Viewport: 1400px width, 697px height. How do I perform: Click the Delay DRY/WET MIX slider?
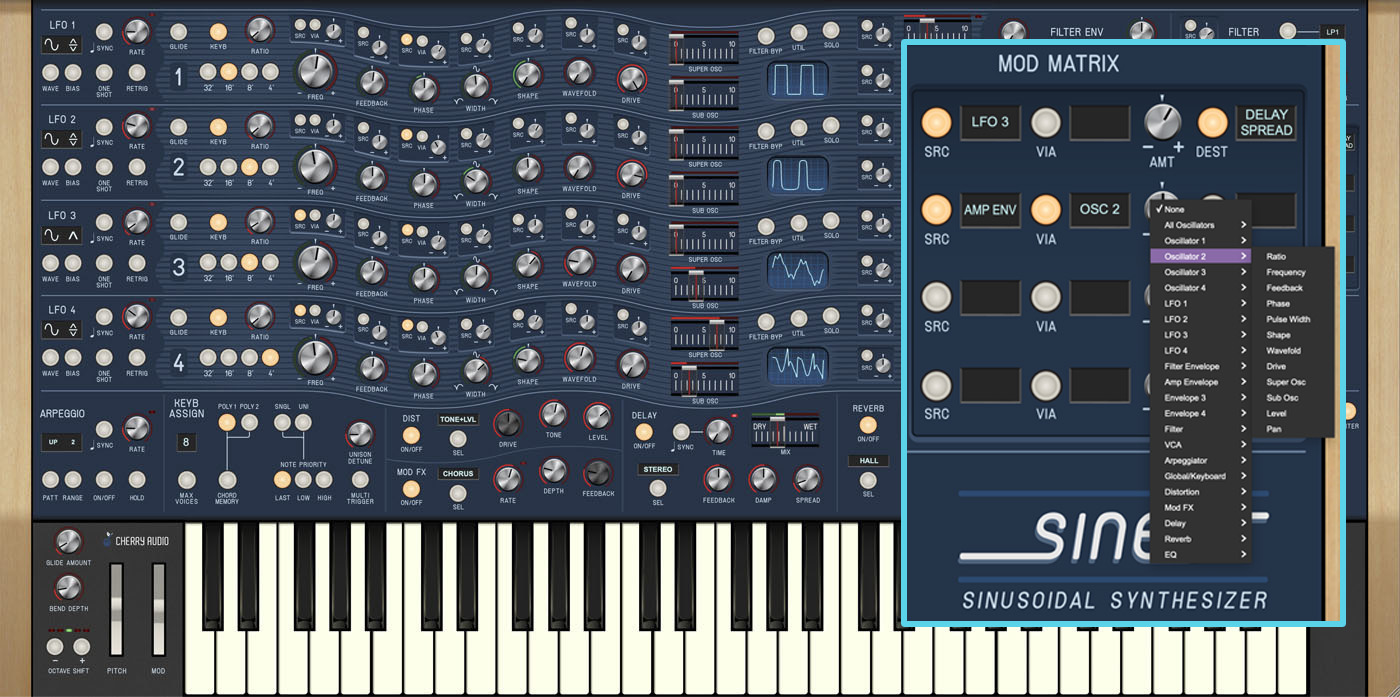click(784, 430)
